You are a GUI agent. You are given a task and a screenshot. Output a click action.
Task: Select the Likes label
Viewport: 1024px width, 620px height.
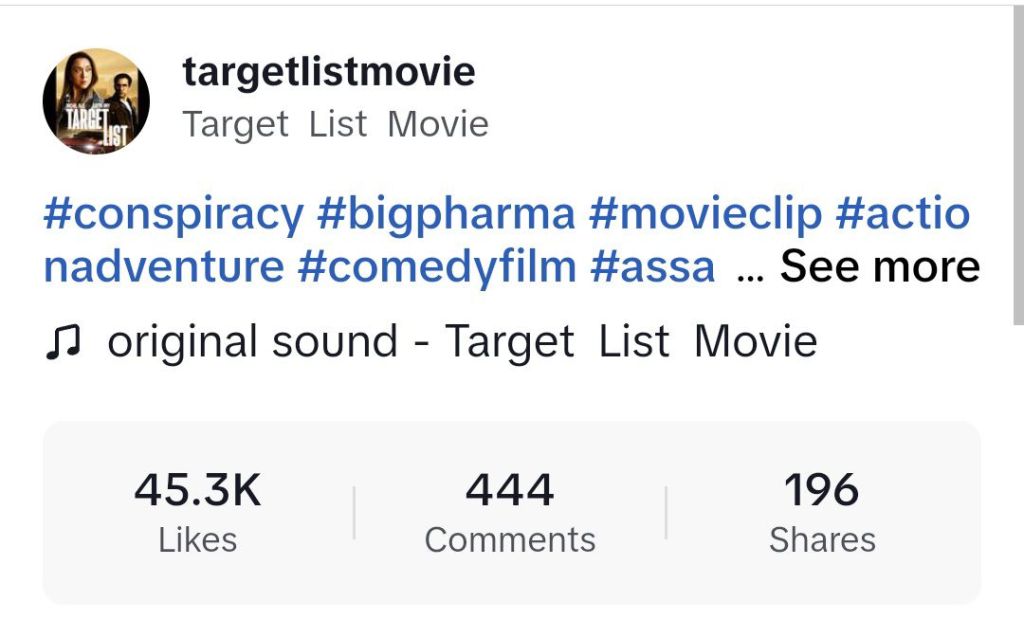tap(197, 541)
